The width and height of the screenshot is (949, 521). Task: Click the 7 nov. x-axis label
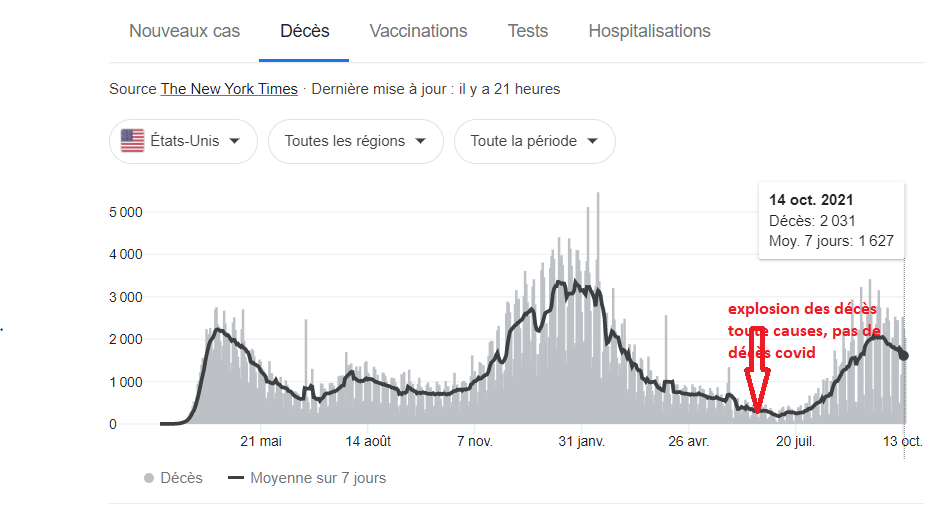click(473, 440)
